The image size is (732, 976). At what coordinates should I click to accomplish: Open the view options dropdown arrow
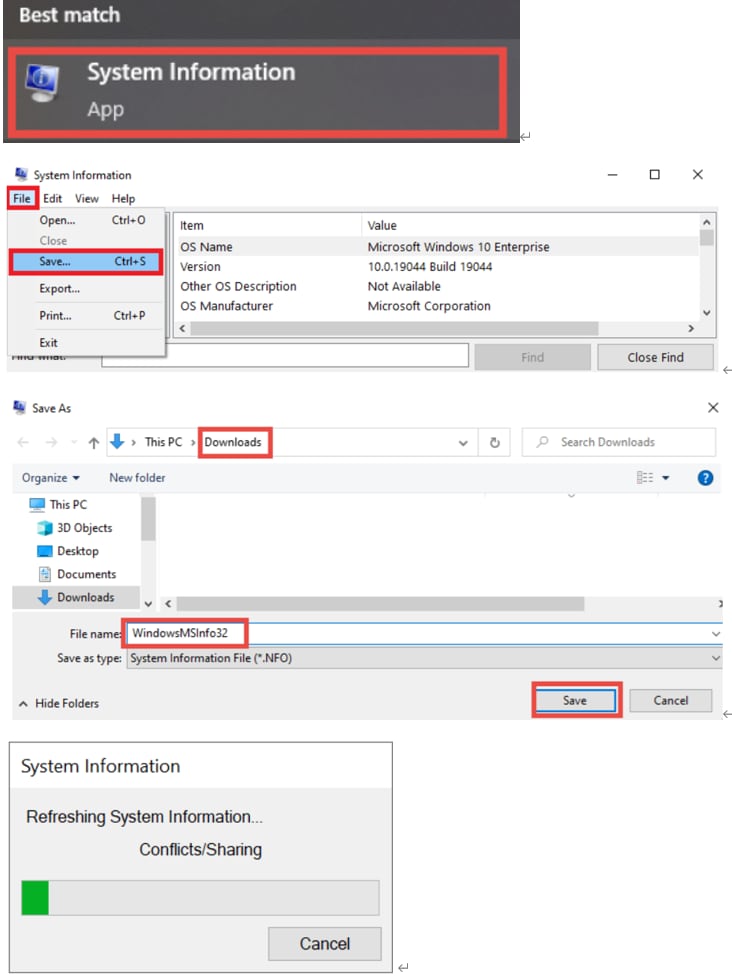pyautogui.click(x=665, y=478)
